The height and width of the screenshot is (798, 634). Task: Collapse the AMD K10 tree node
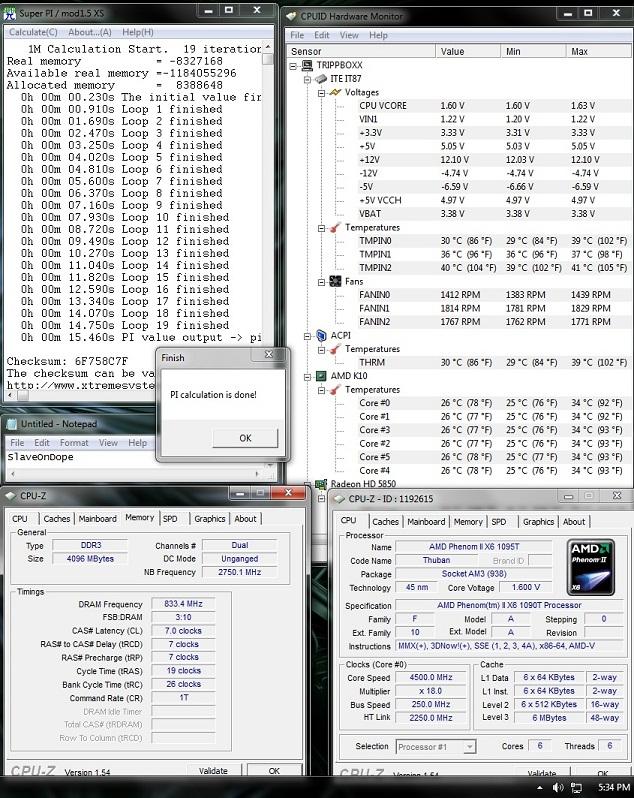(x=307, y=377)
